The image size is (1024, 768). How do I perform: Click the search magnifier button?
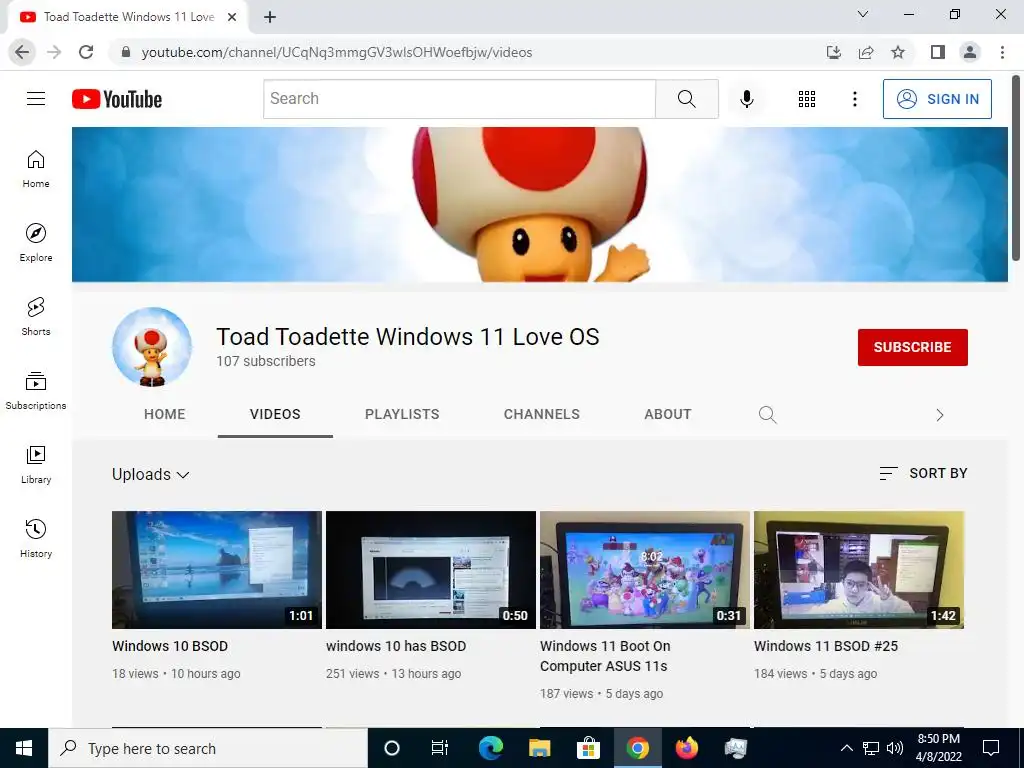click(686, 99)
